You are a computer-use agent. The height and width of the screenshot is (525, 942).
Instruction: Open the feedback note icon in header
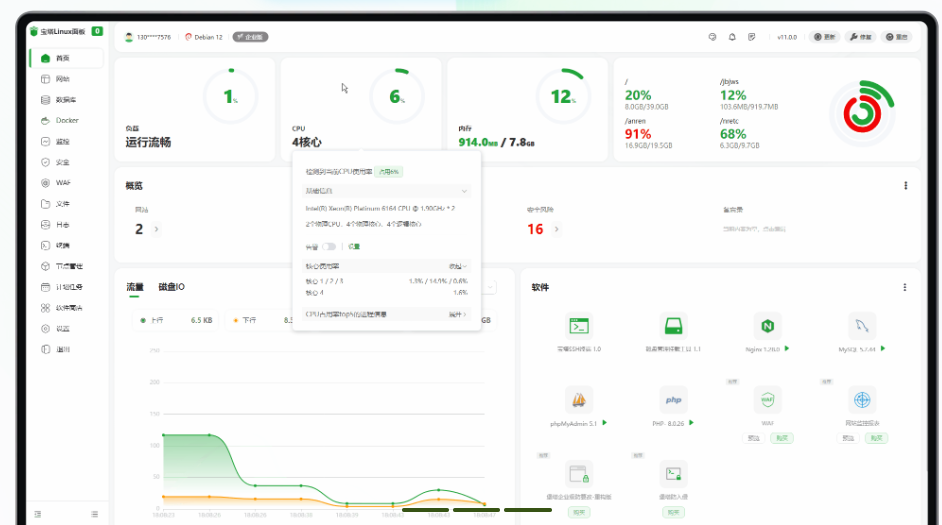752,37
